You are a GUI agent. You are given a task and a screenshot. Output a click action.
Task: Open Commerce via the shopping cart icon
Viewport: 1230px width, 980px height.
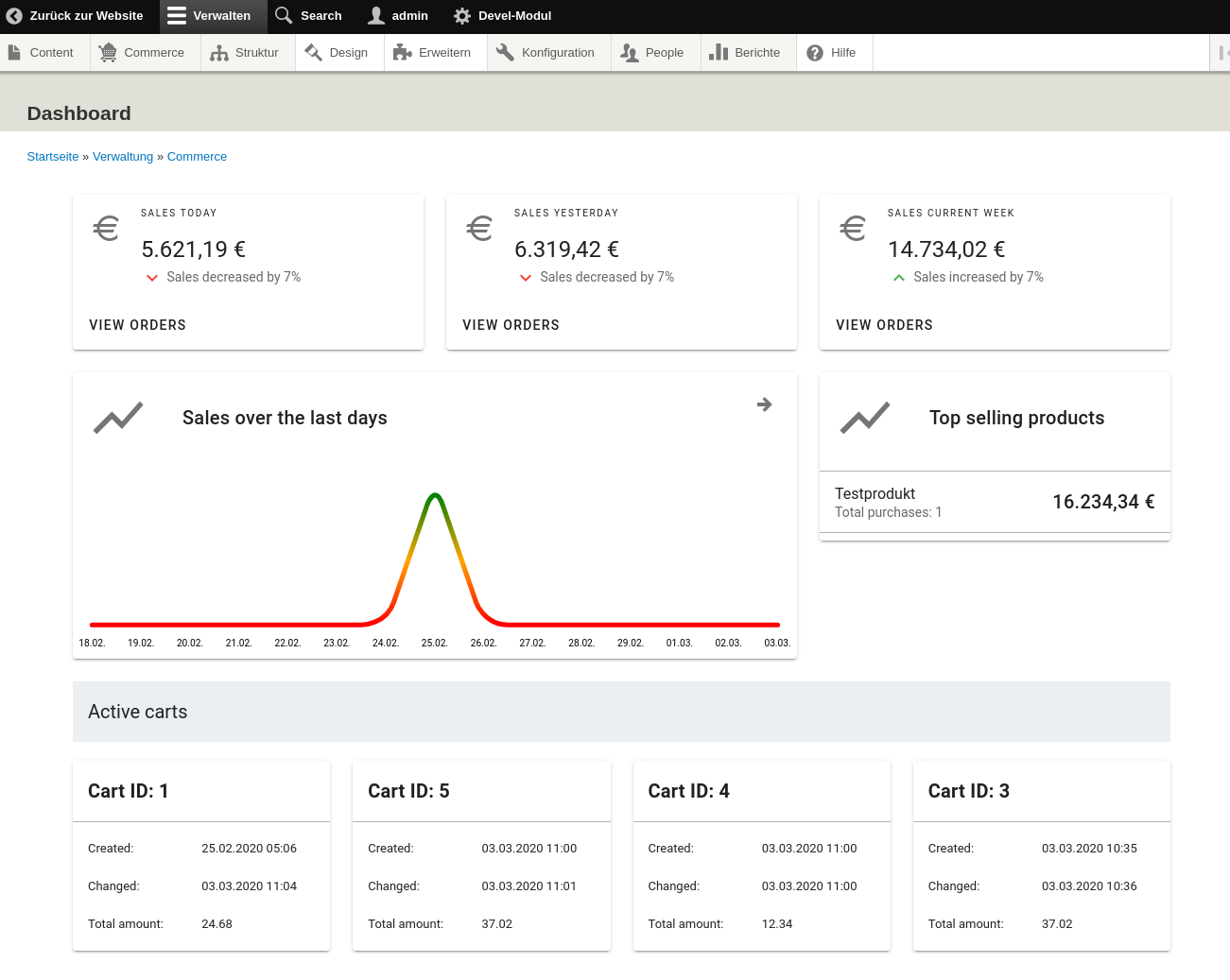tap(108, 53)
